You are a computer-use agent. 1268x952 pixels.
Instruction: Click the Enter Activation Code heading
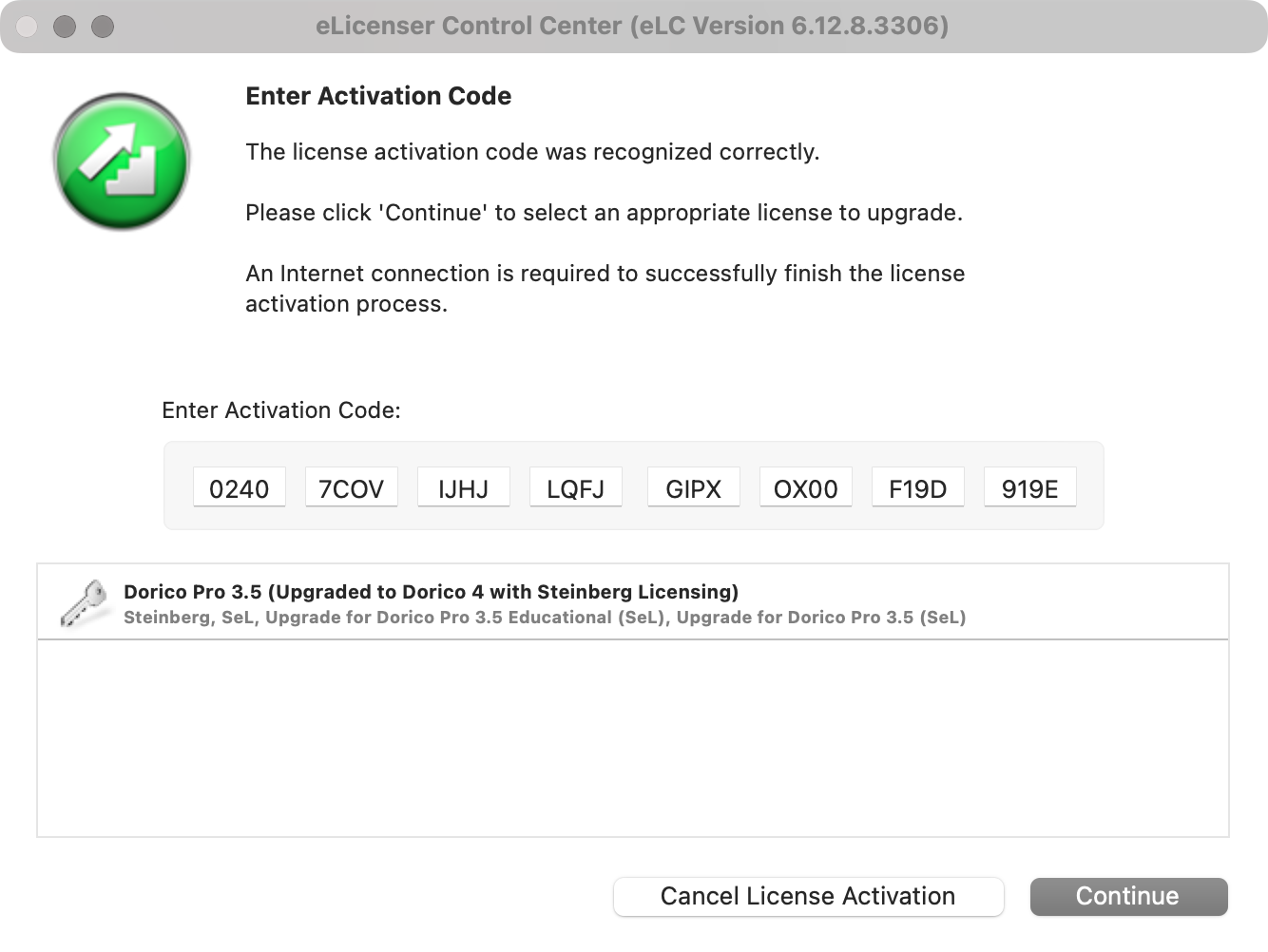click(x=378, y=96)
